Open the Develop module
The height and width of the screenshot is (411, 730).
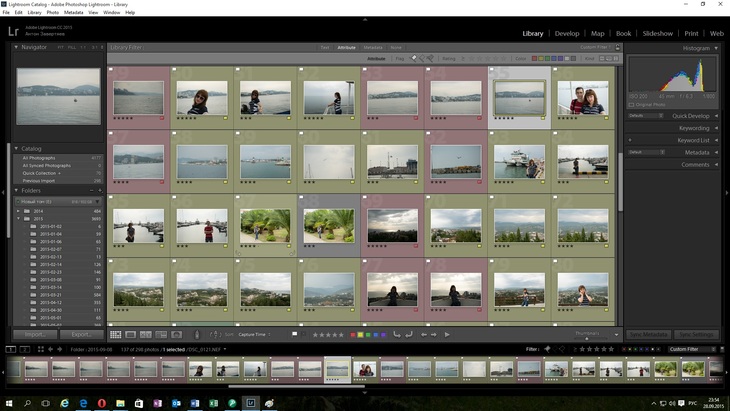point(567,34)
